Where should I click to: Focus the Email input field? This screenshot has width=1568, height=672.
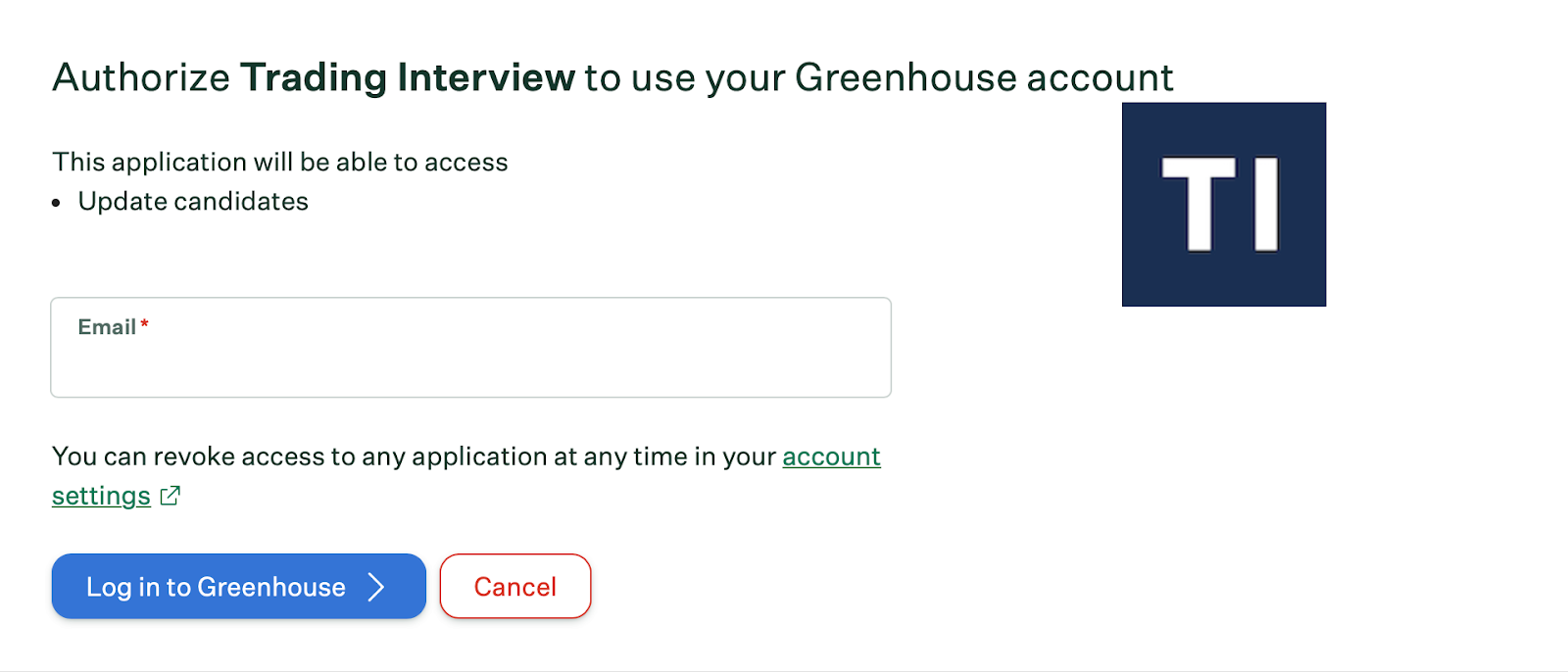pyautogui.click(x=470, y=360)
